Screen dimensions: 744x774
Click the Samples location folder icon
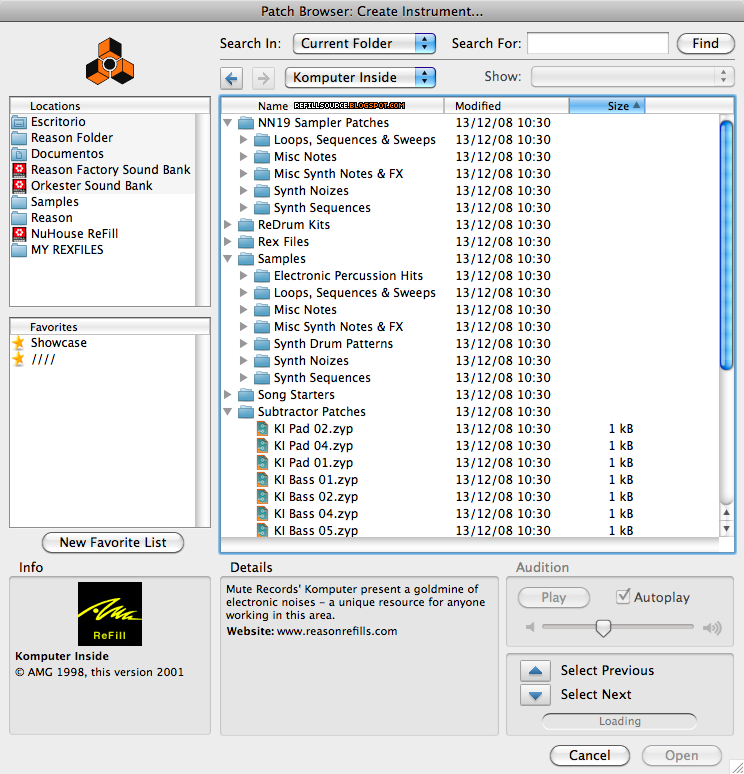19,202
